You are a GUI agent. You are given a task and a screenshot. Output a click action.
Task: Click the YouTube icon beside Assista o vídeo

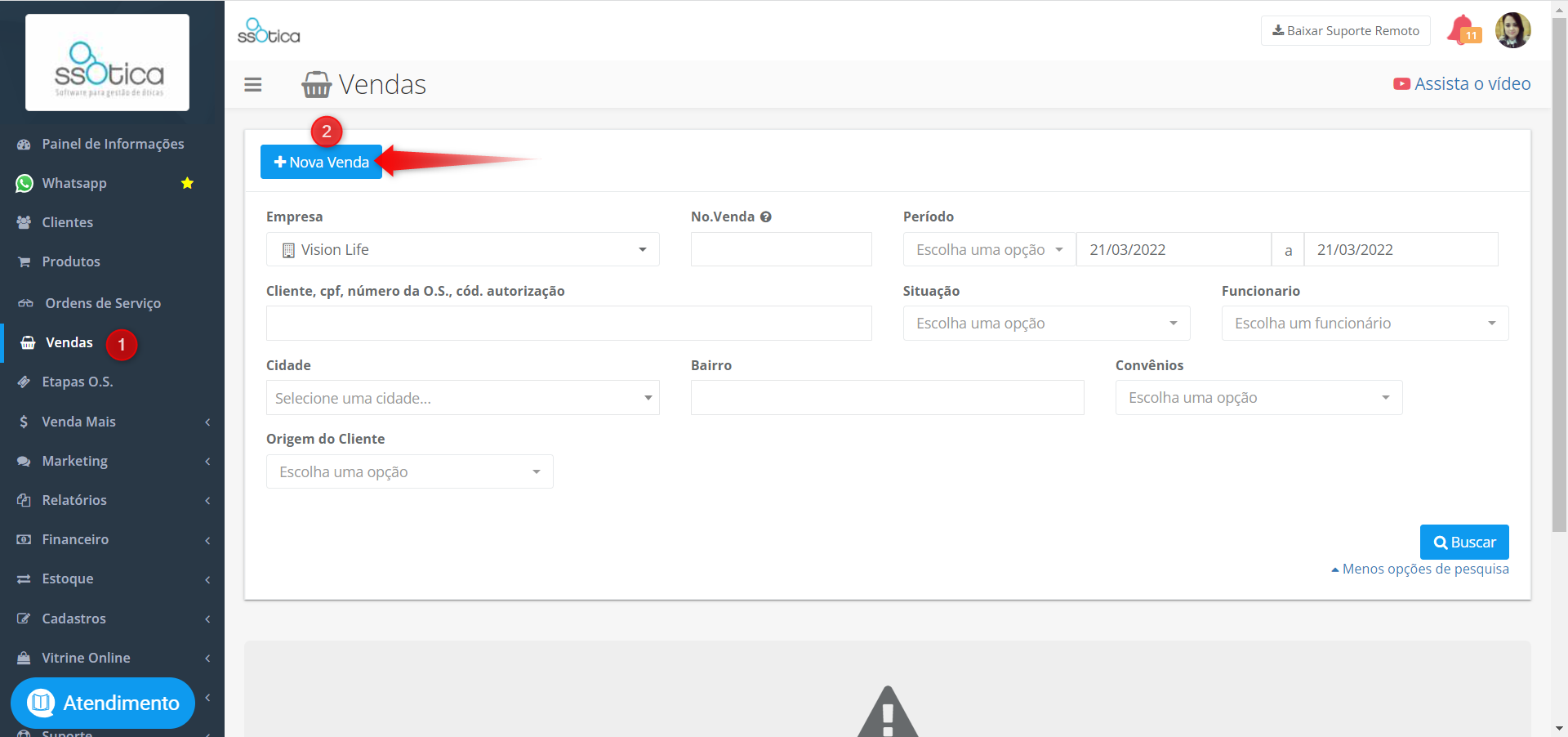[x=1401, y=84]
